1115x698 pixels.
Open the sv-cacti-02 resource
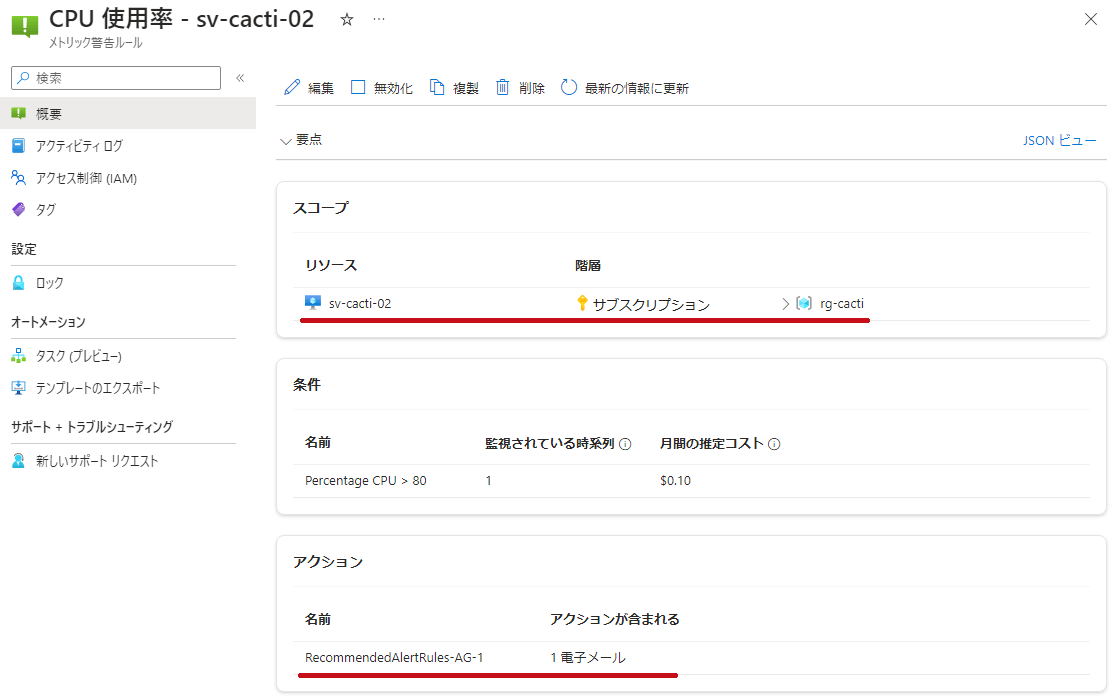pyautogui.click(x=360, y=304)
